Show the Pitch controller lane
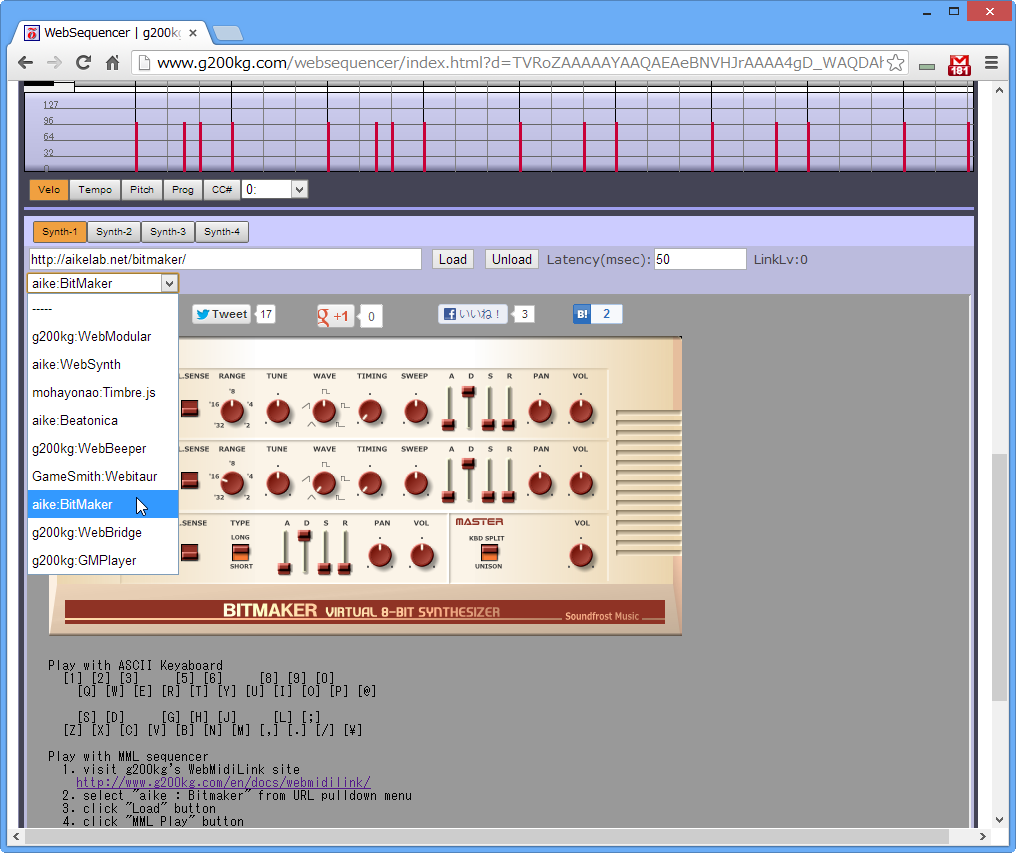This screenshot has width=1016, height=853. point(142,189)
